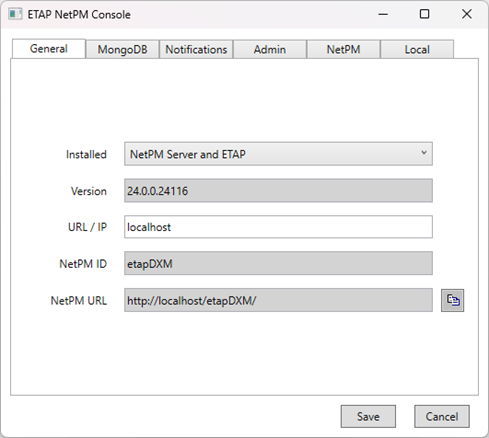Switch to the Local tab

pyautogui.click(x=417, y=49)
